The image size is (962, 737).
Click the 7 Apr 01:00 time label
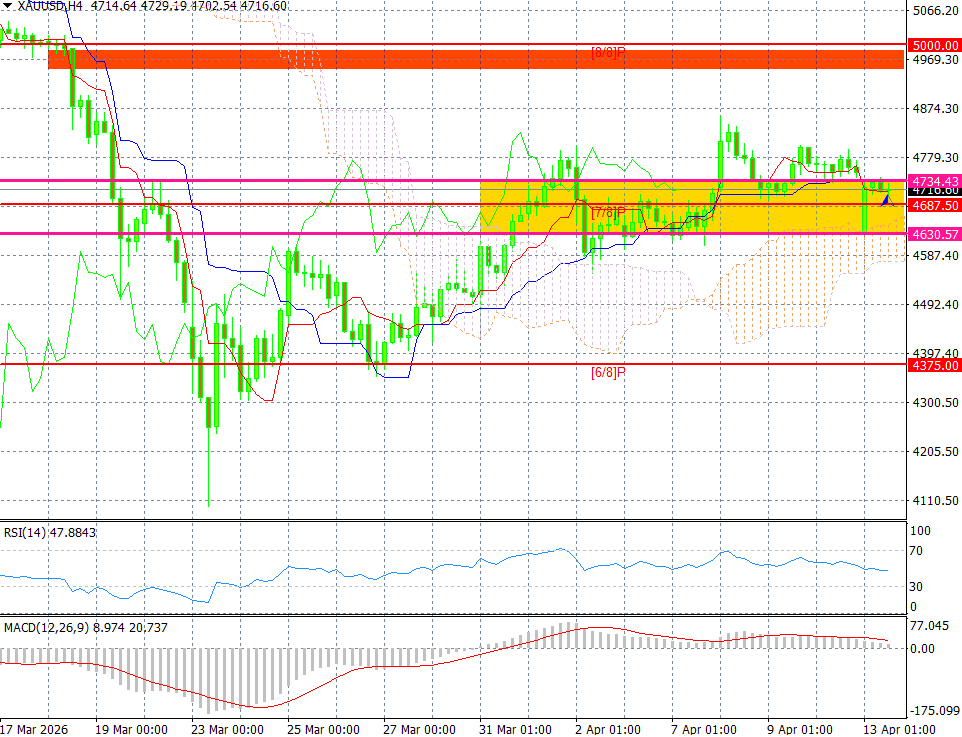705,730
